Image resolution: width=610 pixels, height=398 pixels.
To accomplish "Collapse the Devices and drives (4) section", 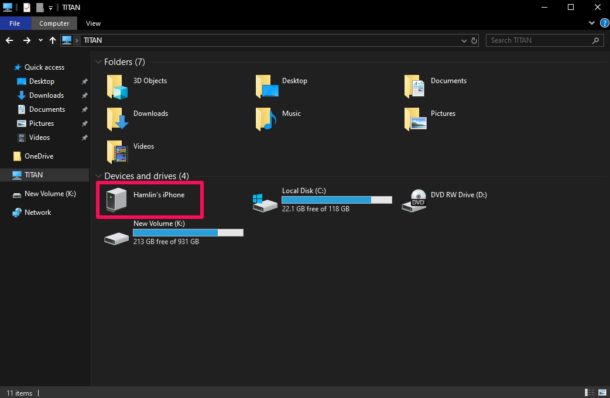I will 99,176.
